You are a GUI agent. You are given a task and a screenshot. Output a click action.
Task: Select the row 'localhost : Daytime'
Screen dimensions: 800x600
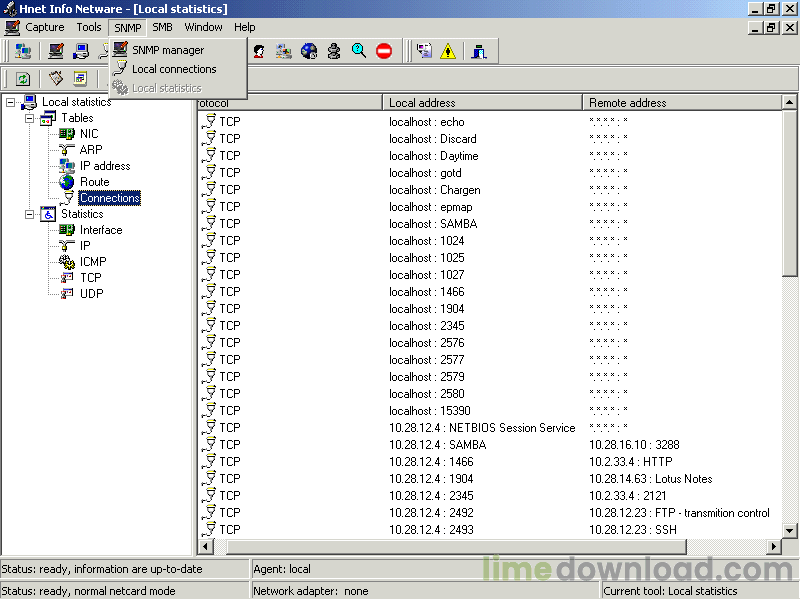[x=490, y=156]
